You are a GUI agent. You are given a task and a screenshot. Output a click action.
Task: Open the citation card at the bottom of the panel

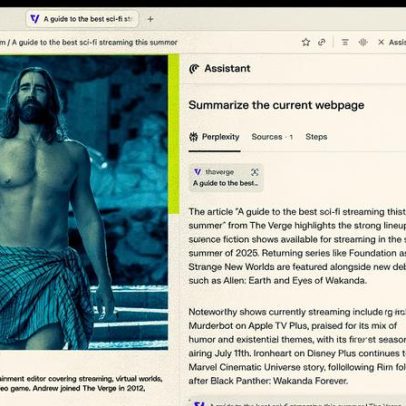[297, 402]
